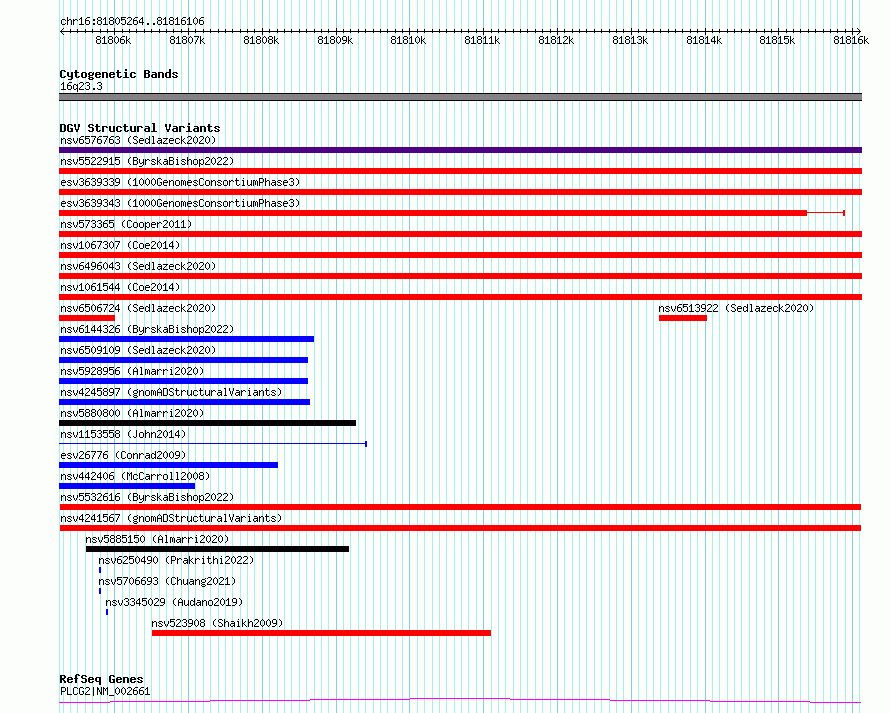
Task: Click the red nsv4241567 variant bar
Action: tap(460, 528)
